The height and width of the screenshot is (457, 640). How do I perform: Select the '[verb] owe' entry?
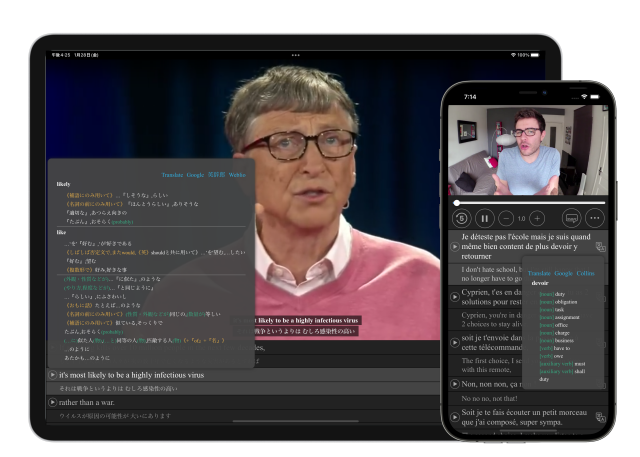point(551,356)
